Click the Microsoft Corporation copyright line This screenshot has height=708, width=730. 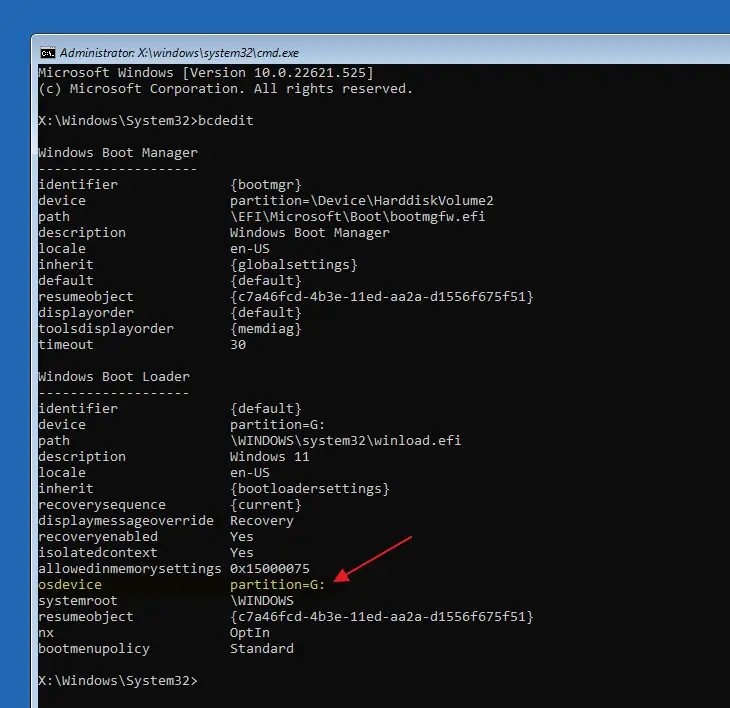[x=225, y=88]
